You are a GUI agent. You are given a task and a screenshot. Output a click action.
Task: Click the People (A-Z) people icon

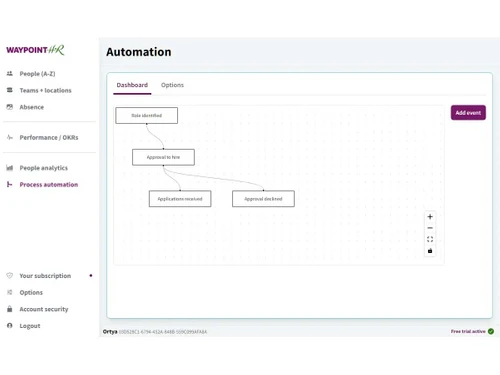[10, 73]
